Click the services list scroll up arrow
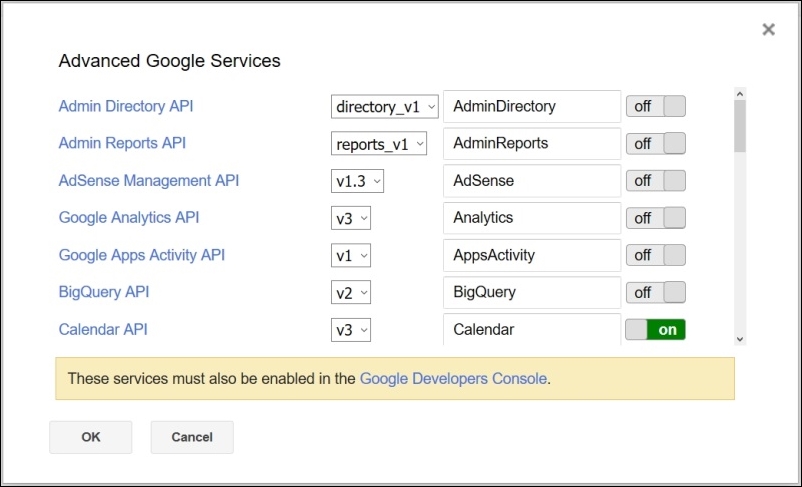Screen dimensions: 802x487 (740, 94)
